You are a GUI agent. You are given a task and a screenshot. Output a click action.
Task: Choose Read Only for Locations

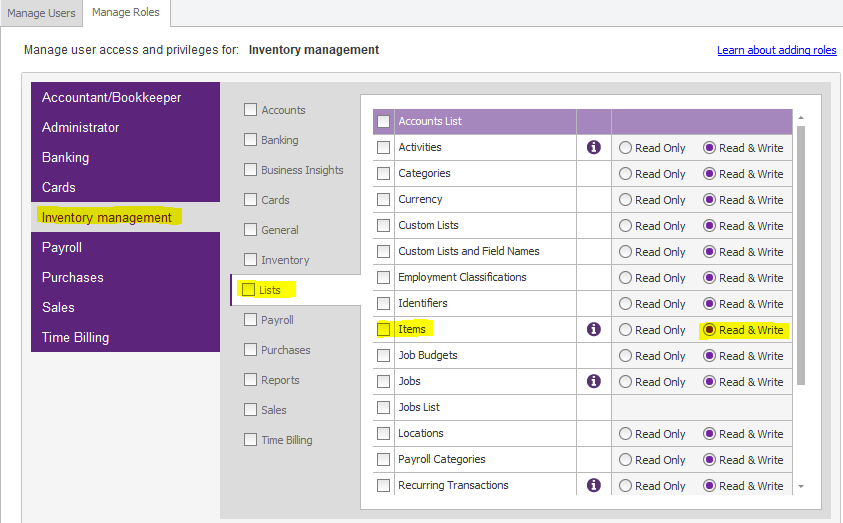click(625, 434)
